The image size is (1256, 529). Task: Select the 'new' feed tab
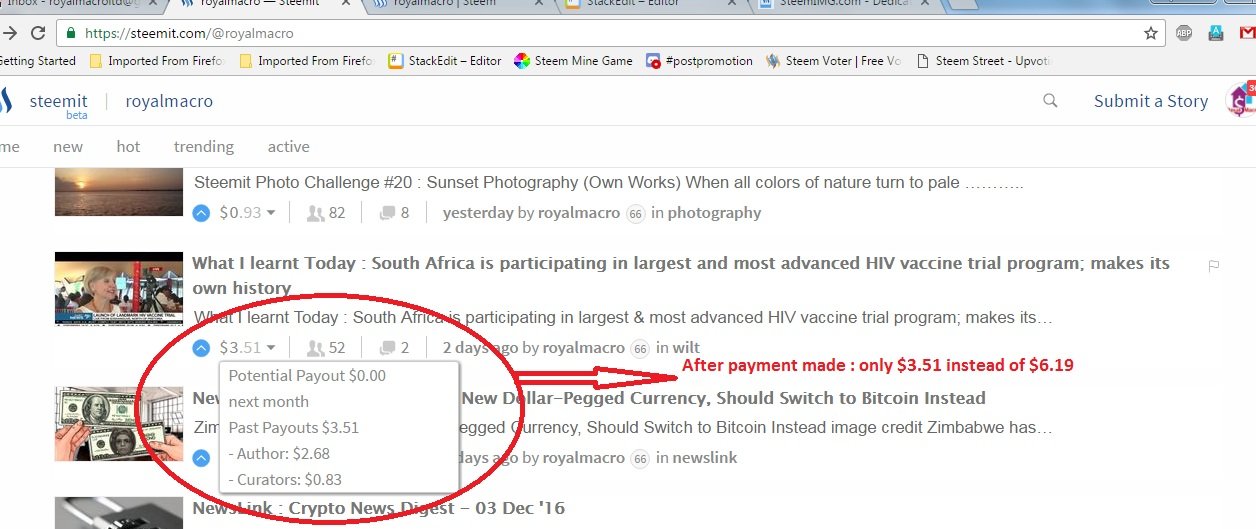(68, 146)
